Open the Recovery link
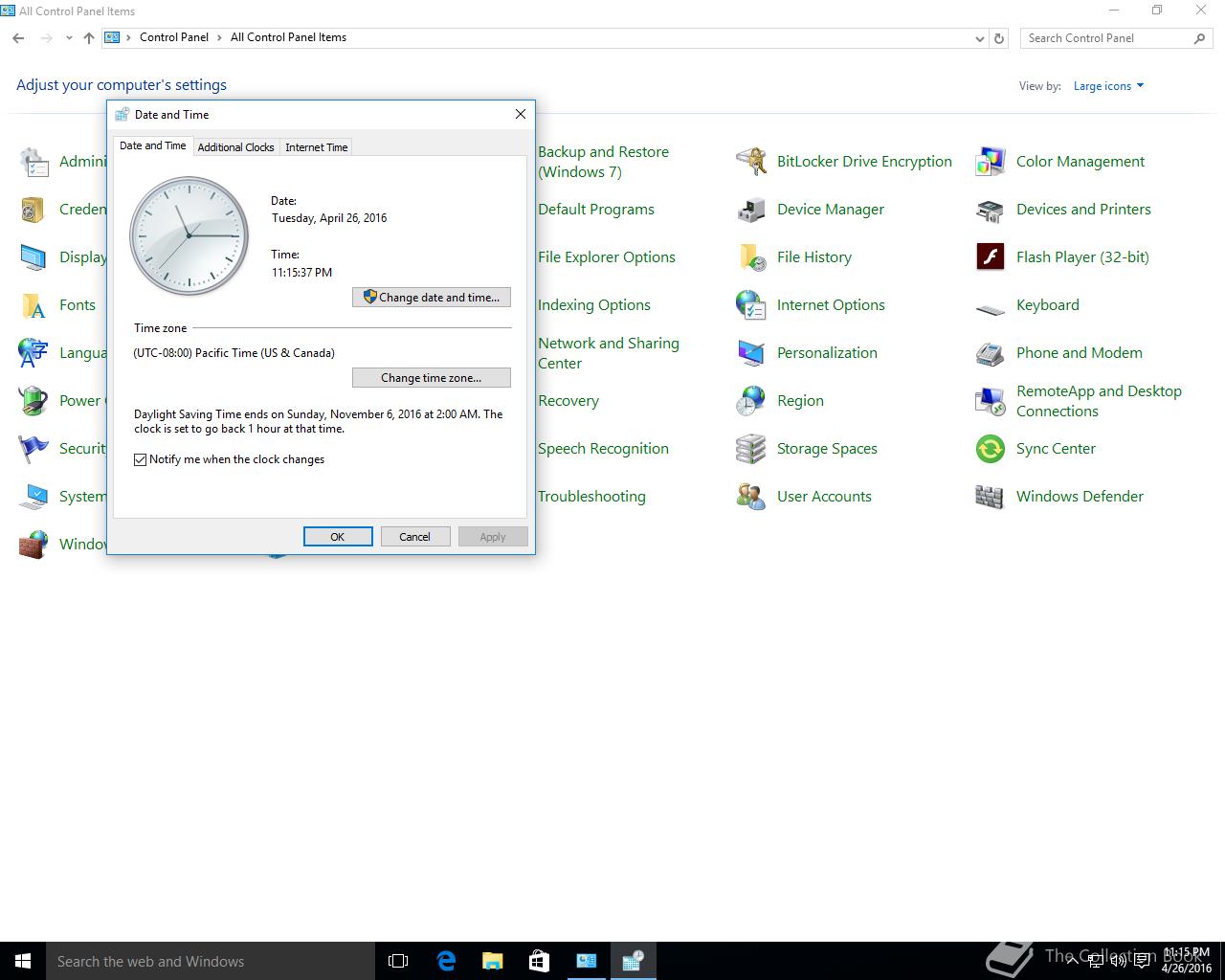 tap(568, 401)
